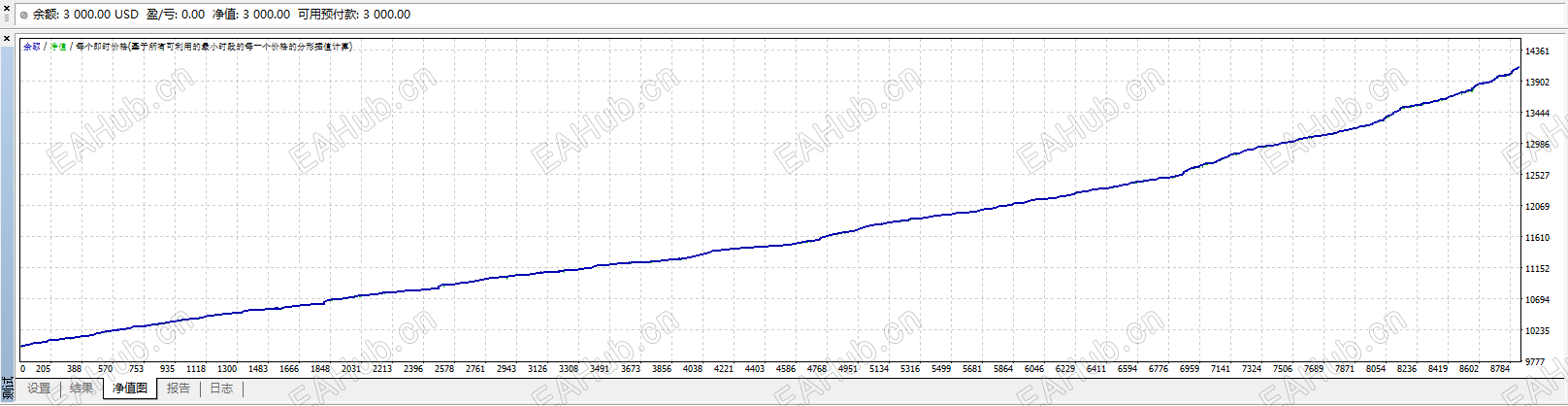The height and width of the screenshot is (406, 1568).
Task: Click the 8784 x-axis trade number
Action: click(1500, 369)
